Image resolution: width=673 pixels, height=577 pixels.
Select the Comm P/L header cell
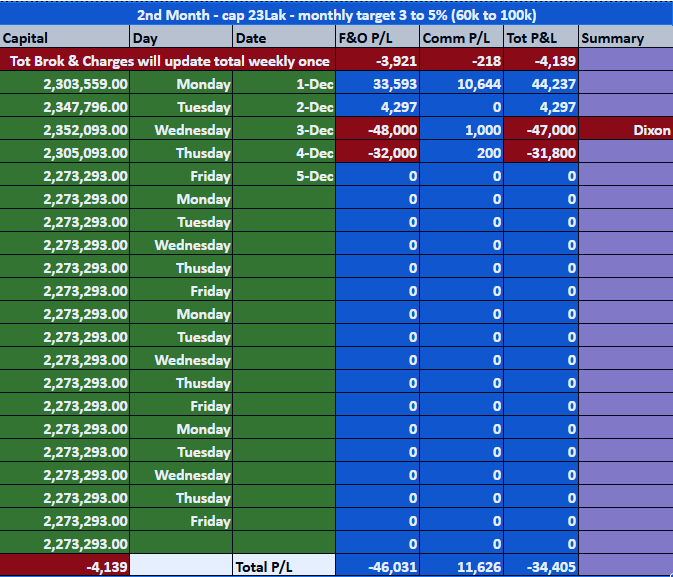tap(461, 37)
